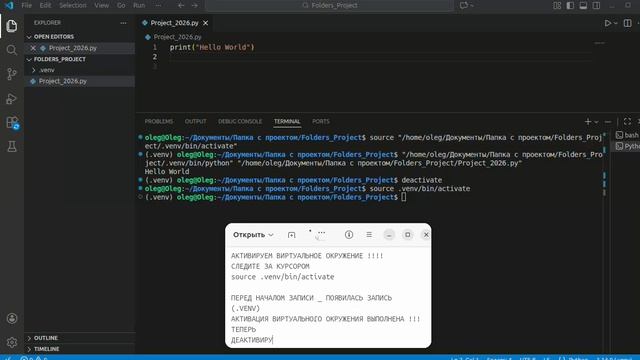Open the Открыть dropdown in text editor
640x360 pixels.
(253, 235)
